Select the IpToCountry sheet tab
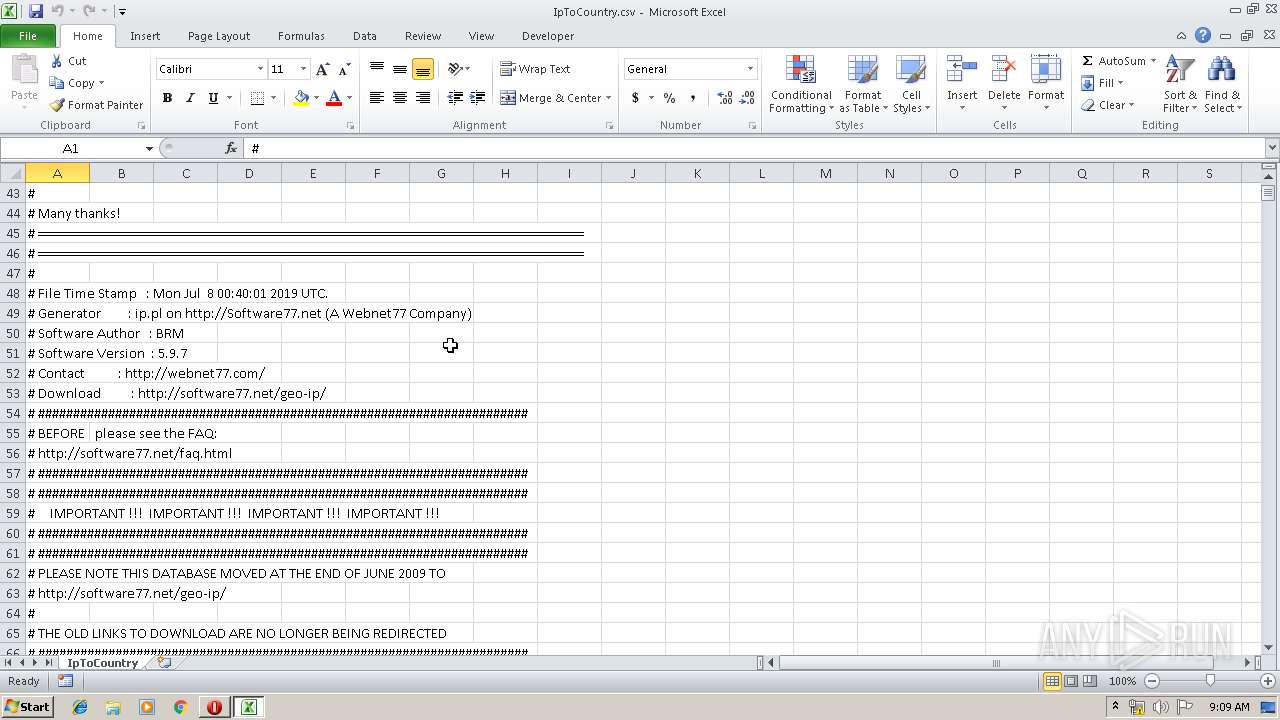Image resolution: width=1280 pixels, height=720 pixels. coord(102,662)
